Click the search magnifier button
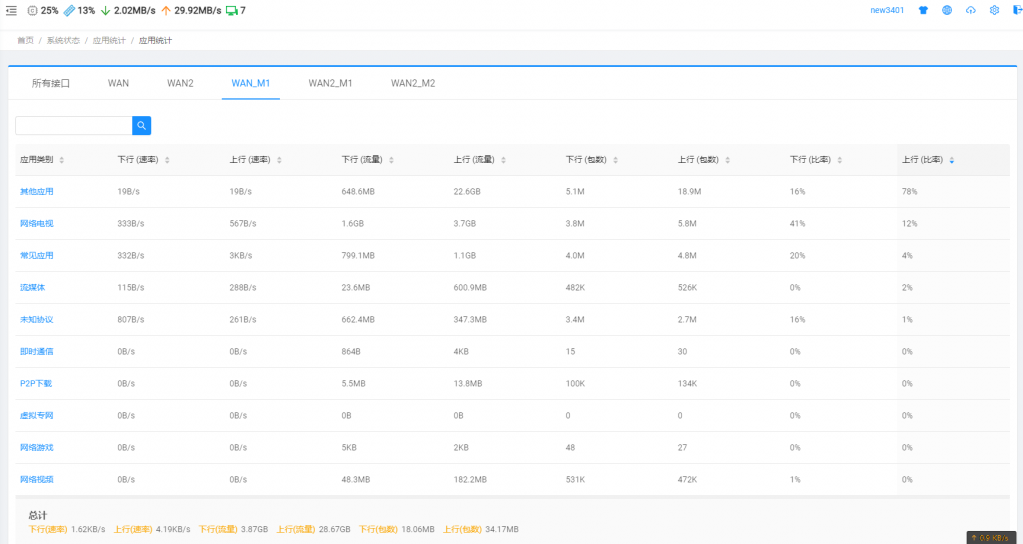The image size is (1023, 544). tap(142, 126)
